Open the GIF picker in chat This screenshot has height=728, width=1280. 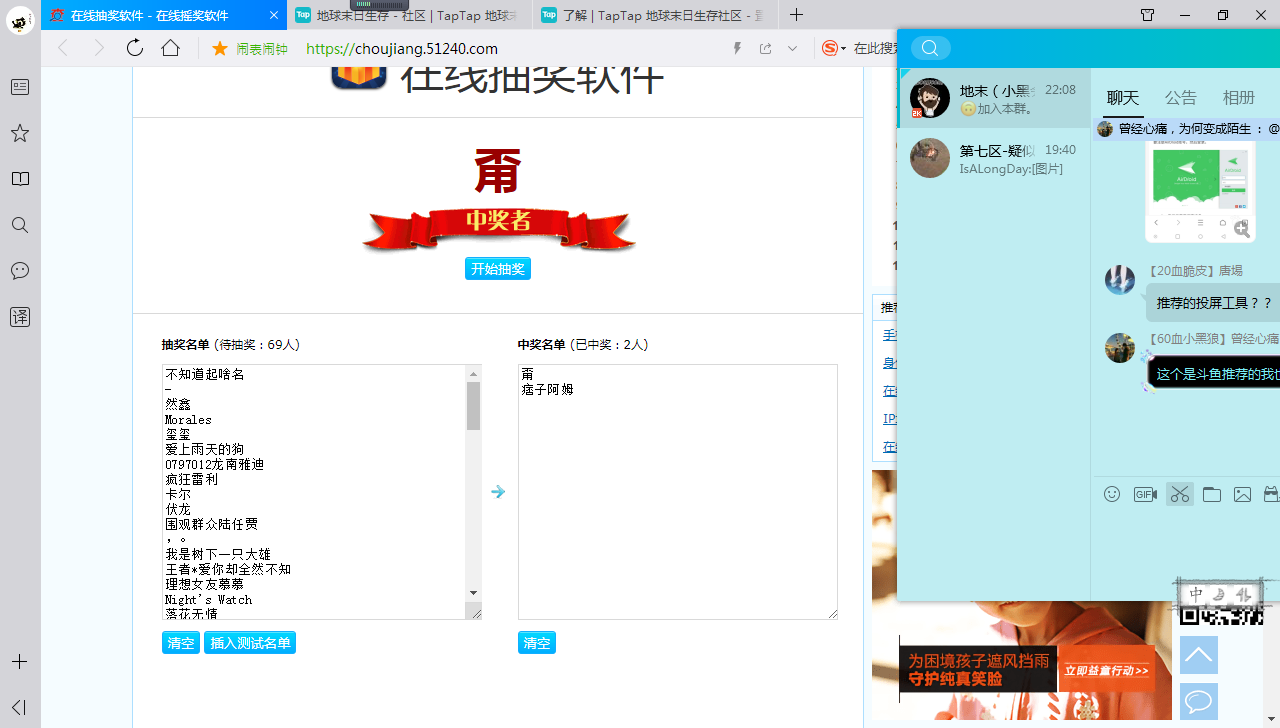click(x=1145, y=494)
